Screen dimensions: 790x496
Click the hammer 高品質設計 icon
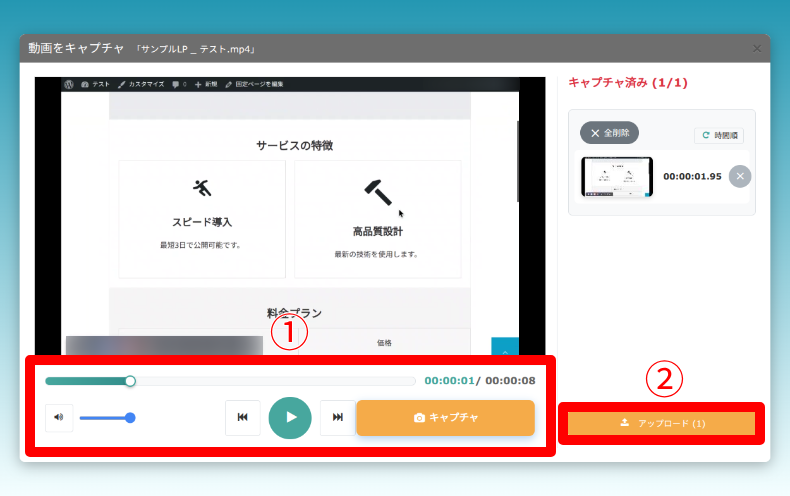pos(378,192)
